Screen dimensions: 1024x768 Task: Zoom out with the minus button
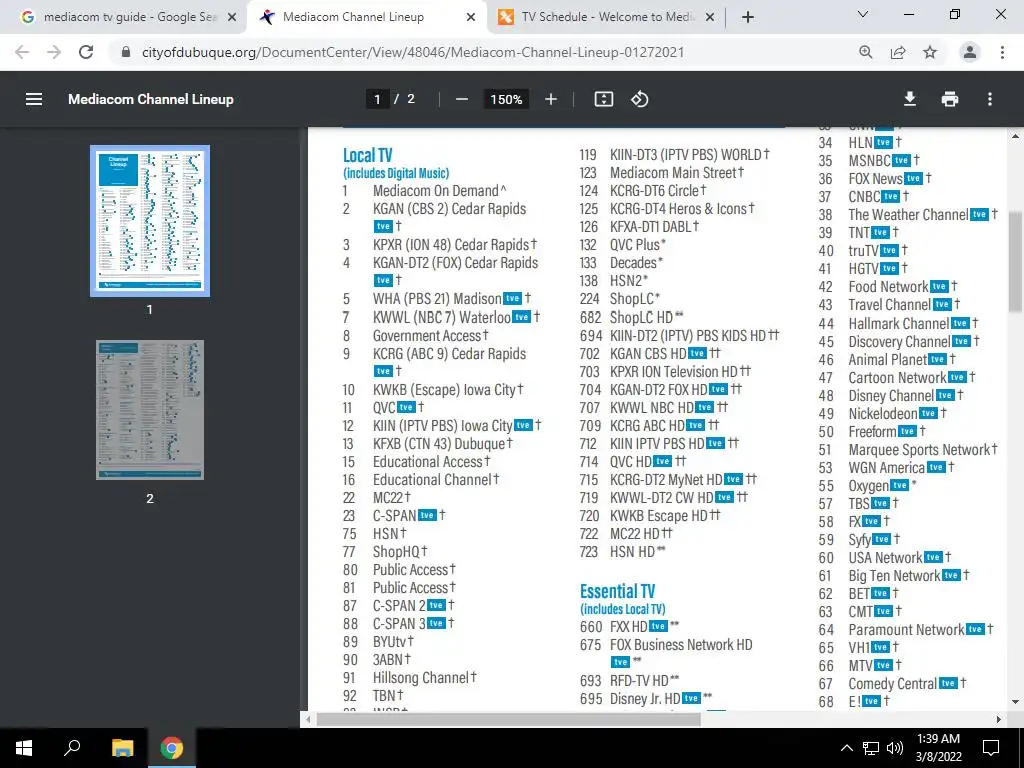coord(462,99)
